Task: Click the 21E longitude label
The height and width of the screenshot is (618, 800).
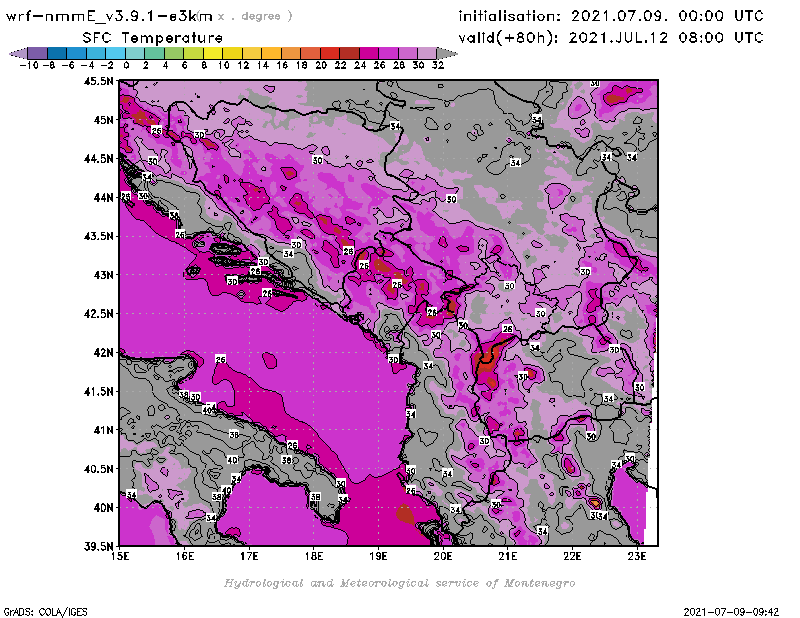Action: pyautogui.click(x=508, y=556)
